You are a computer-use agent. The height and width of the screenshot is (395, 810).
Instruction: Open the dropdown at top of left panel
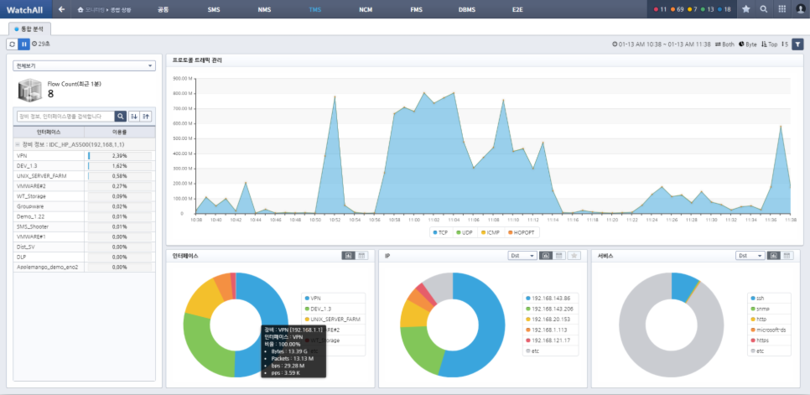coord(84,66)
